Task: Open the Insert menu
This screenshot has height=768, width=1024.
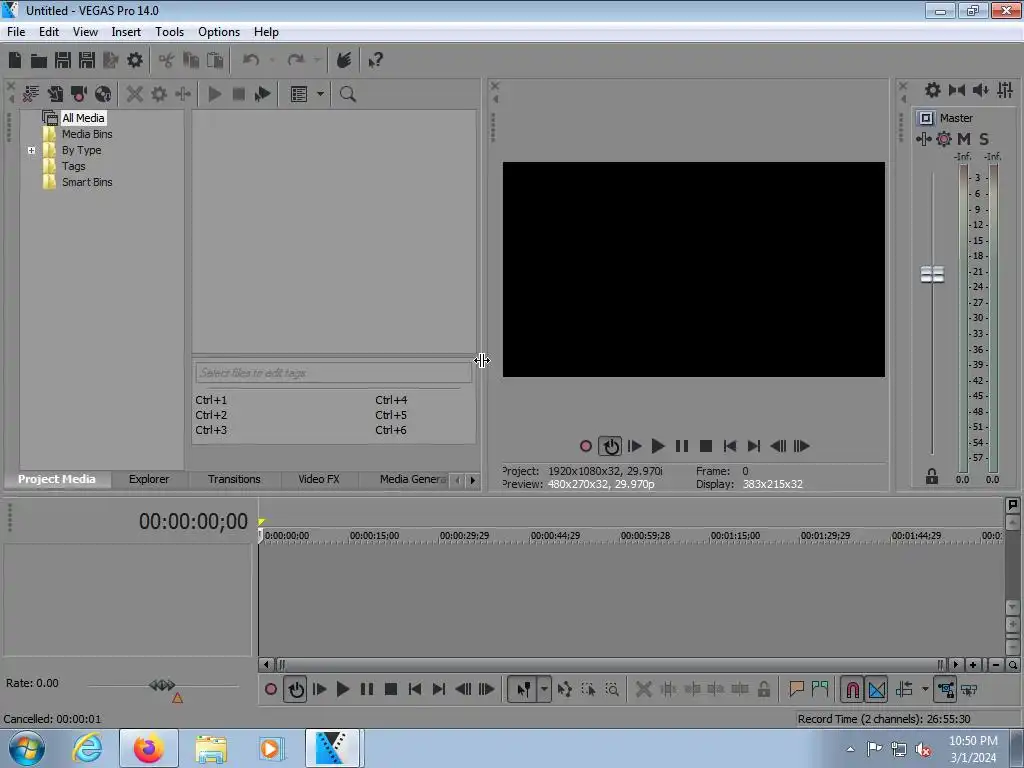Action: [x=126, y=32]
